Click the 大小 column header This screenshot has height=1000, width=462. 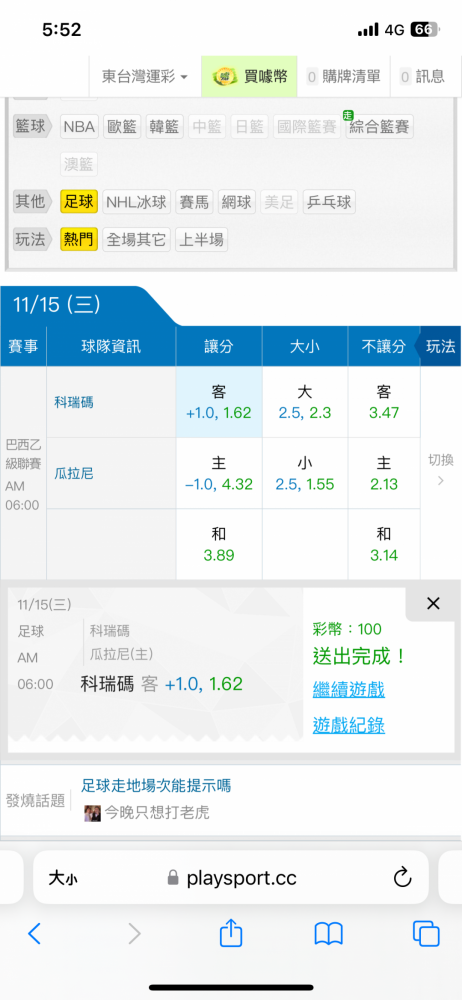[305, 346]
